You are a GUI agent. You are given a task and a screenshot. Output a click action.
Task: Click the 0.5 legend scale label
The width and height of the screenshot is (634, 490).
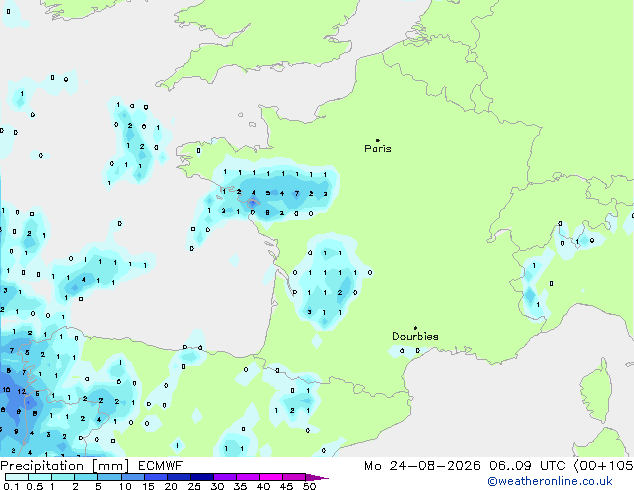click(35, 486)
